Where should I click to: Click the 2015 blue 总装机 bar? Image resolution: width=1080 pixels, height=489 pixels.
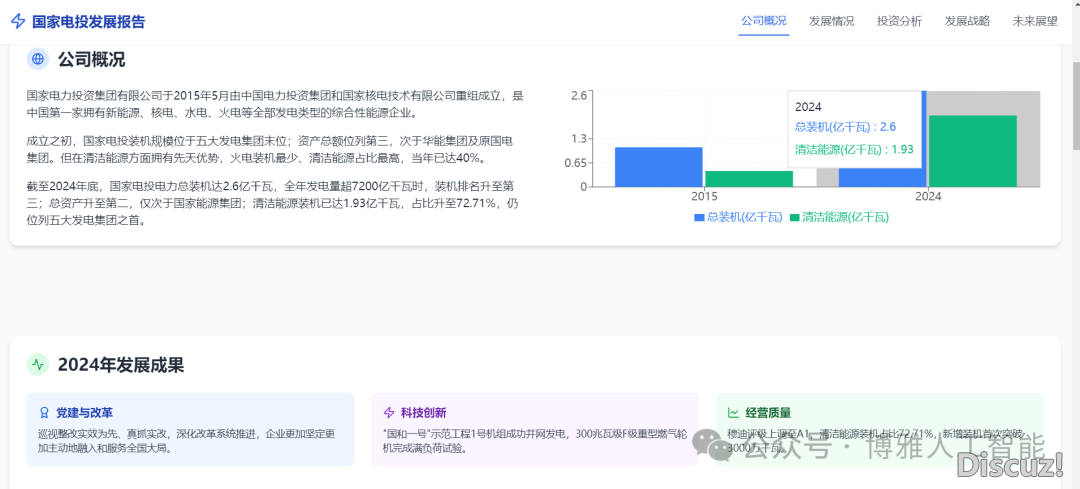pos(658,167)
